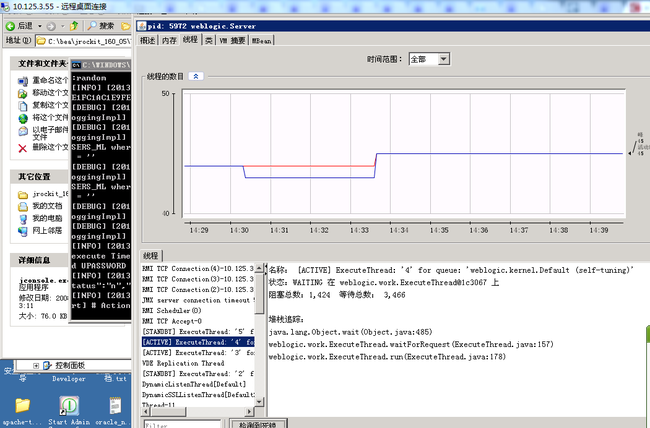Click the 其它位置 panel header
The width and height of the screenshot is (650, 428).
(x=40, y=177)
